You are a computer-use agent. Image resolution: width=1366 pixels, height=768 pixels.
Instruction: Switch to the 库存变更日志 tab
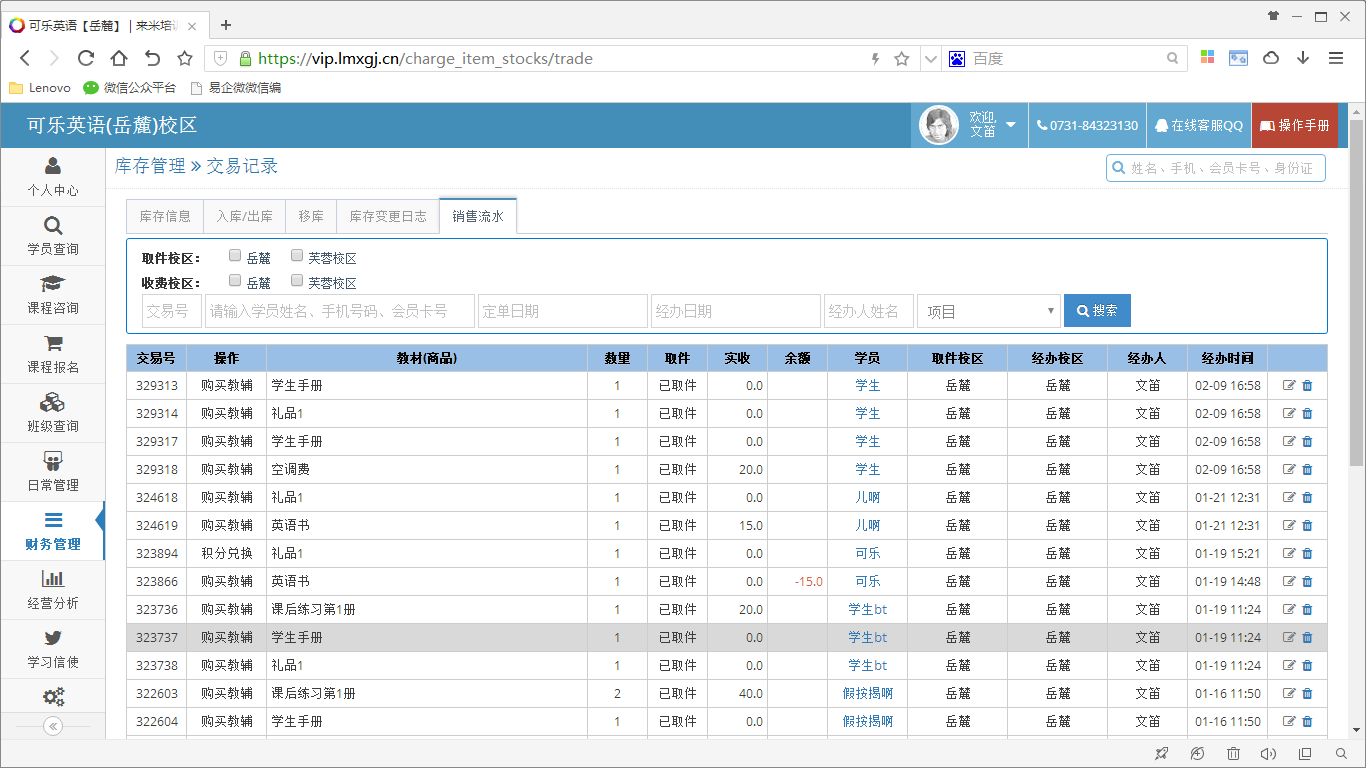coord(387,216)
